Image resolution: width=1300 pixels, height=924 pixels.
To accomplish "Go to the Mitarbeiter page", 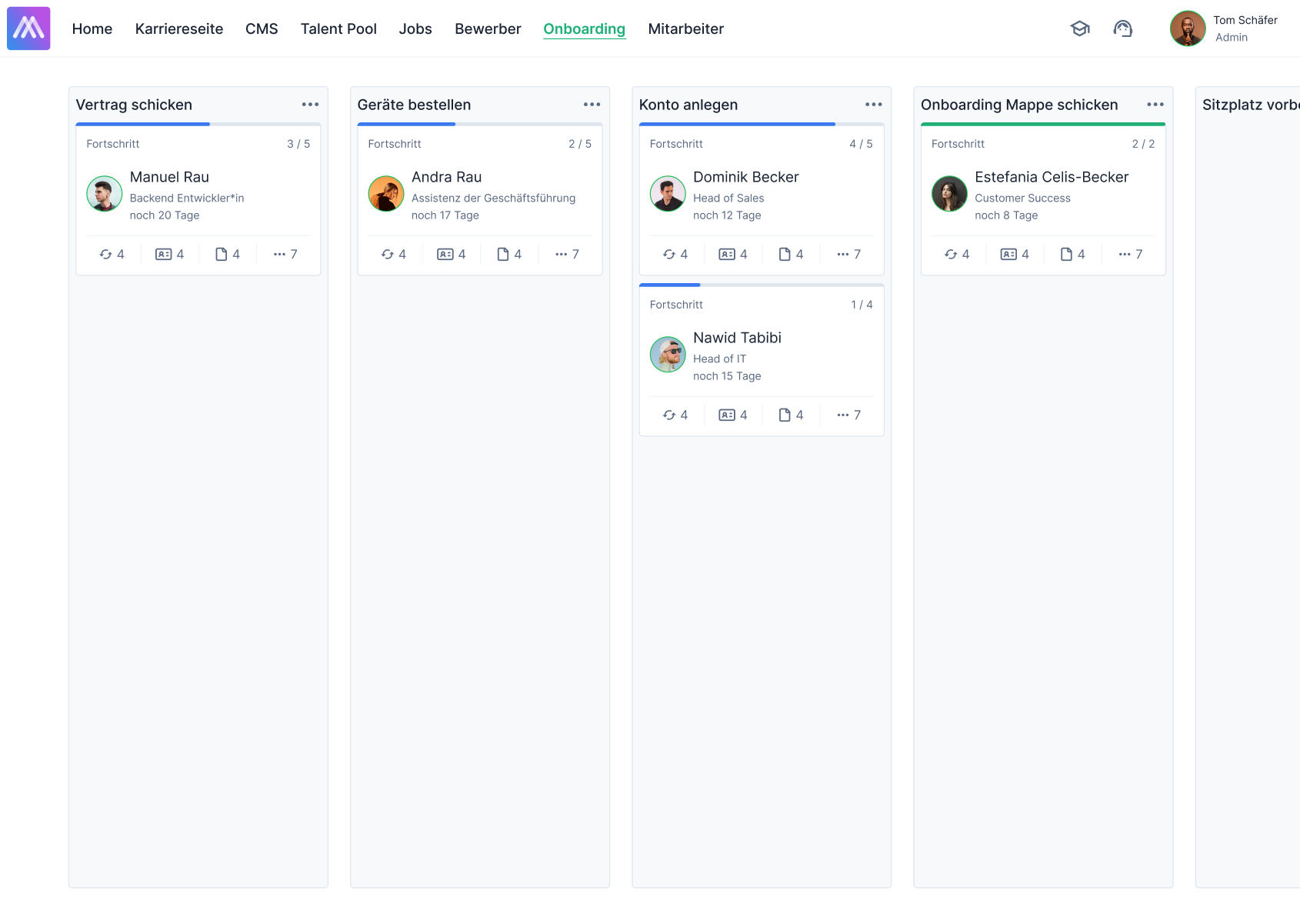I will (685, 28).
